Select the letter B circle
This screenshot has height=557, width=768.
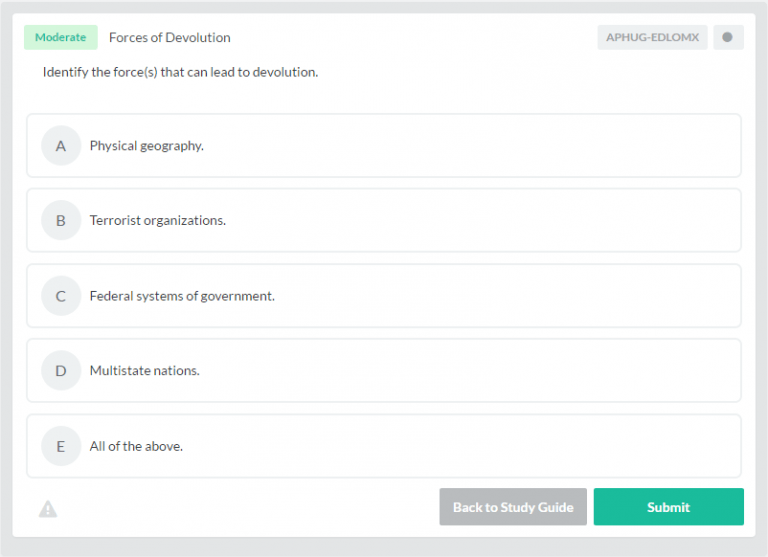pos(61,221)
